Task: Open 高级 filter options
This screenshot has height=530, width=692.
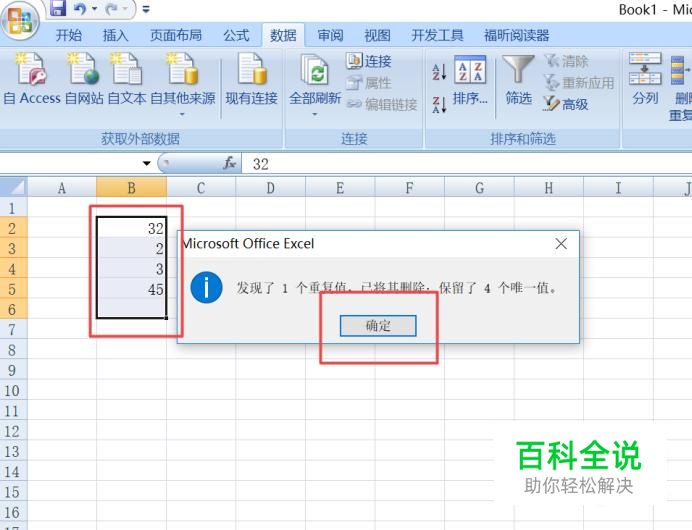Action: pos(566,104)
